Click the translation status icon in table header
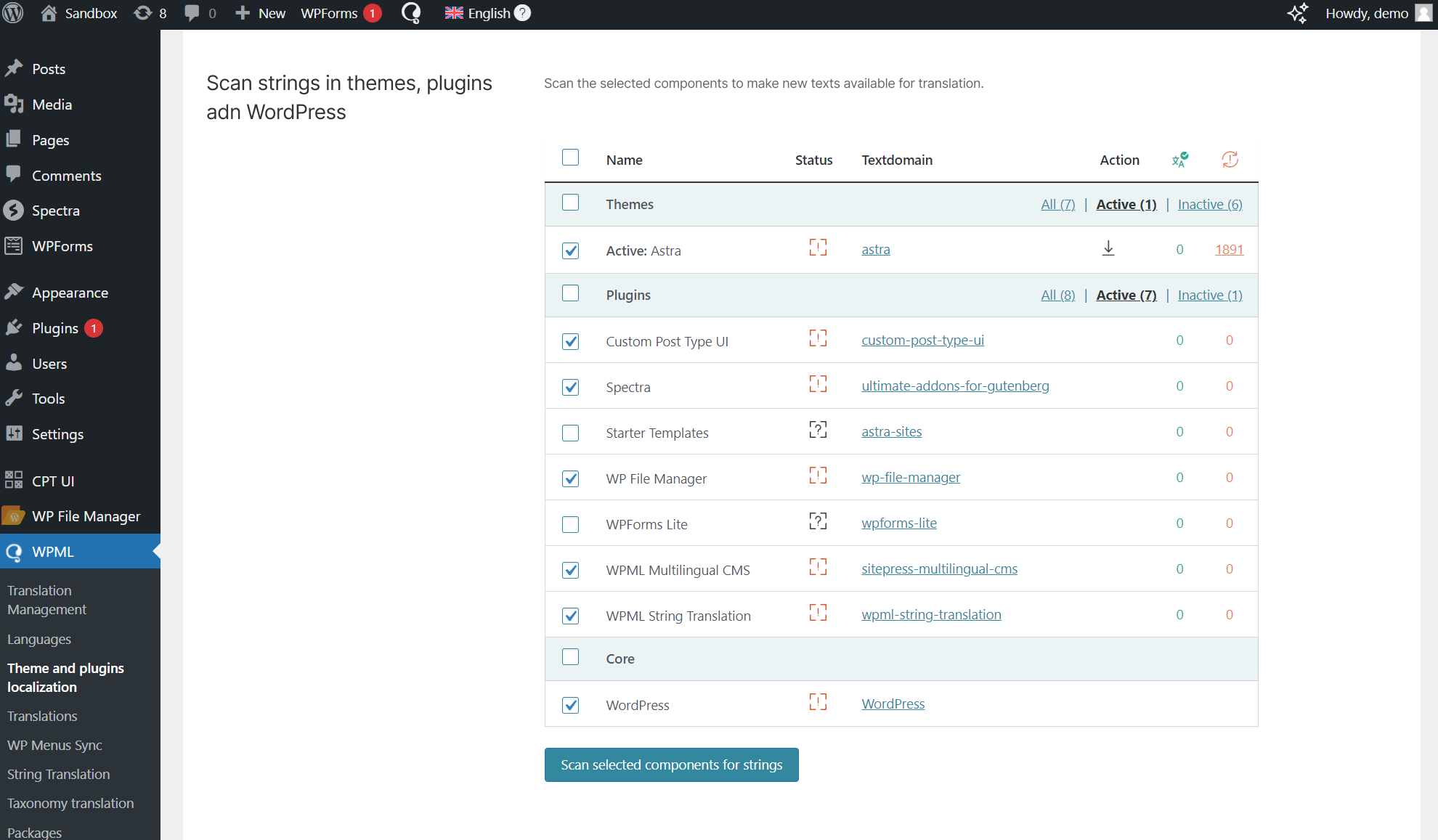Viewport: 1438px width, 840px height. 1179,160
